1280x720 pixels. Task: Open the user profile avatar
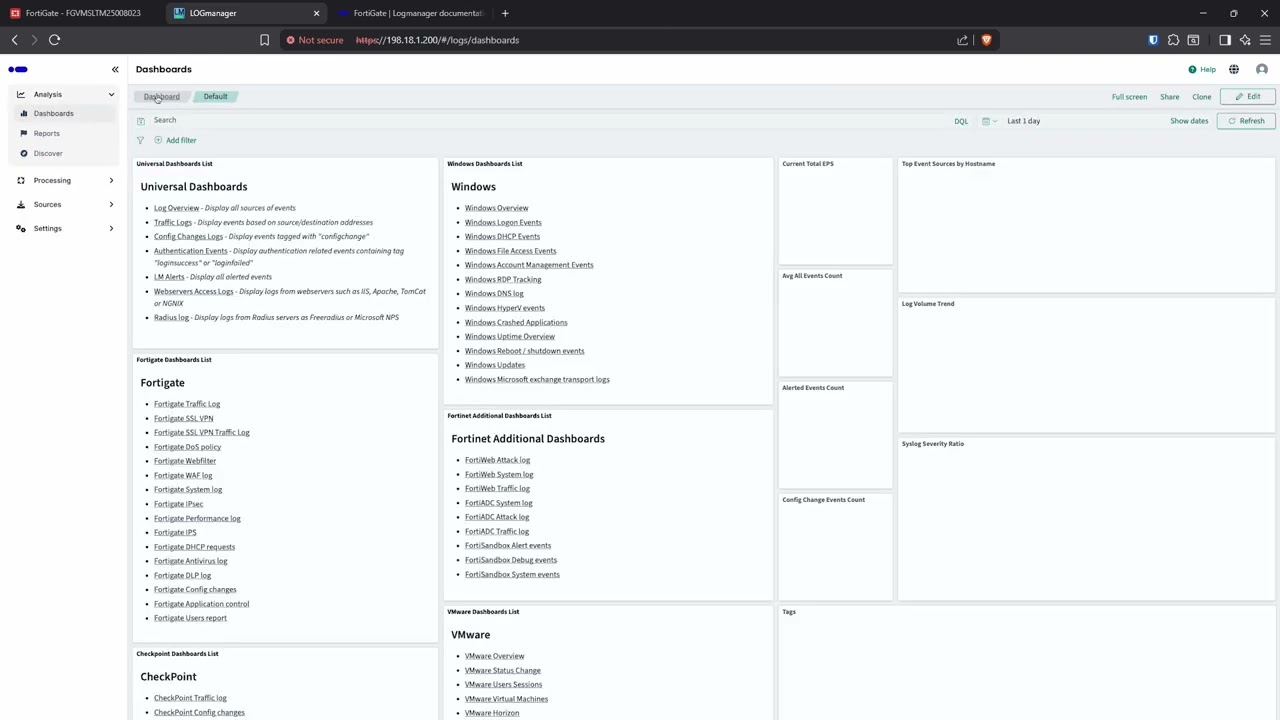[x=1262, y=70]
